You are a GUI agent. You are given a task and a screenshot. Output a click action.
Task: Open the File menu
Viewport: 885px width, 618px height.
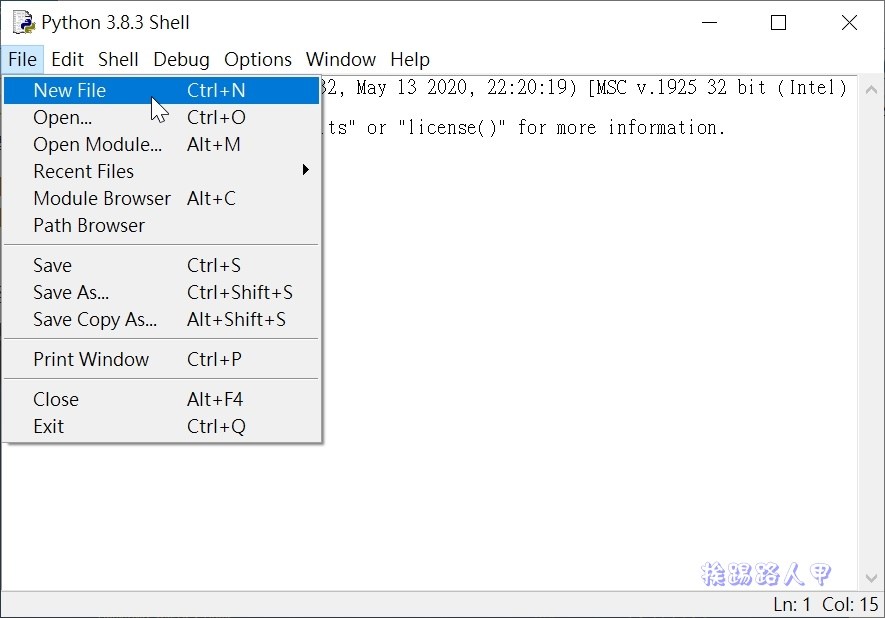(x=23, y=59)
